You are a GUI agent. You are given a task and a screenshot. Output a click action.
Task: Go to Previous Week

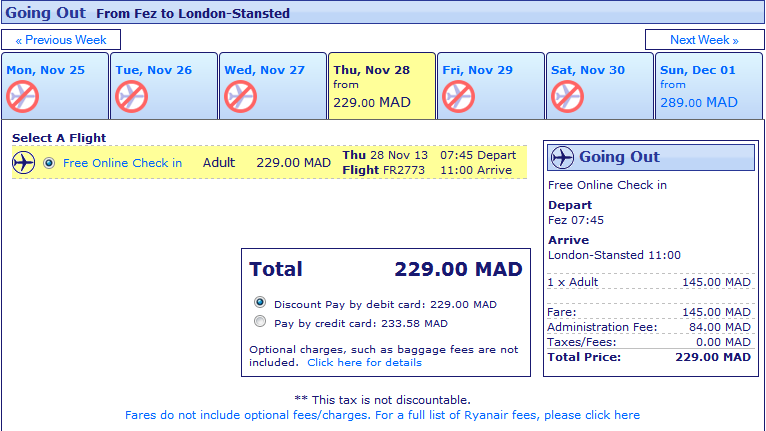61,40
